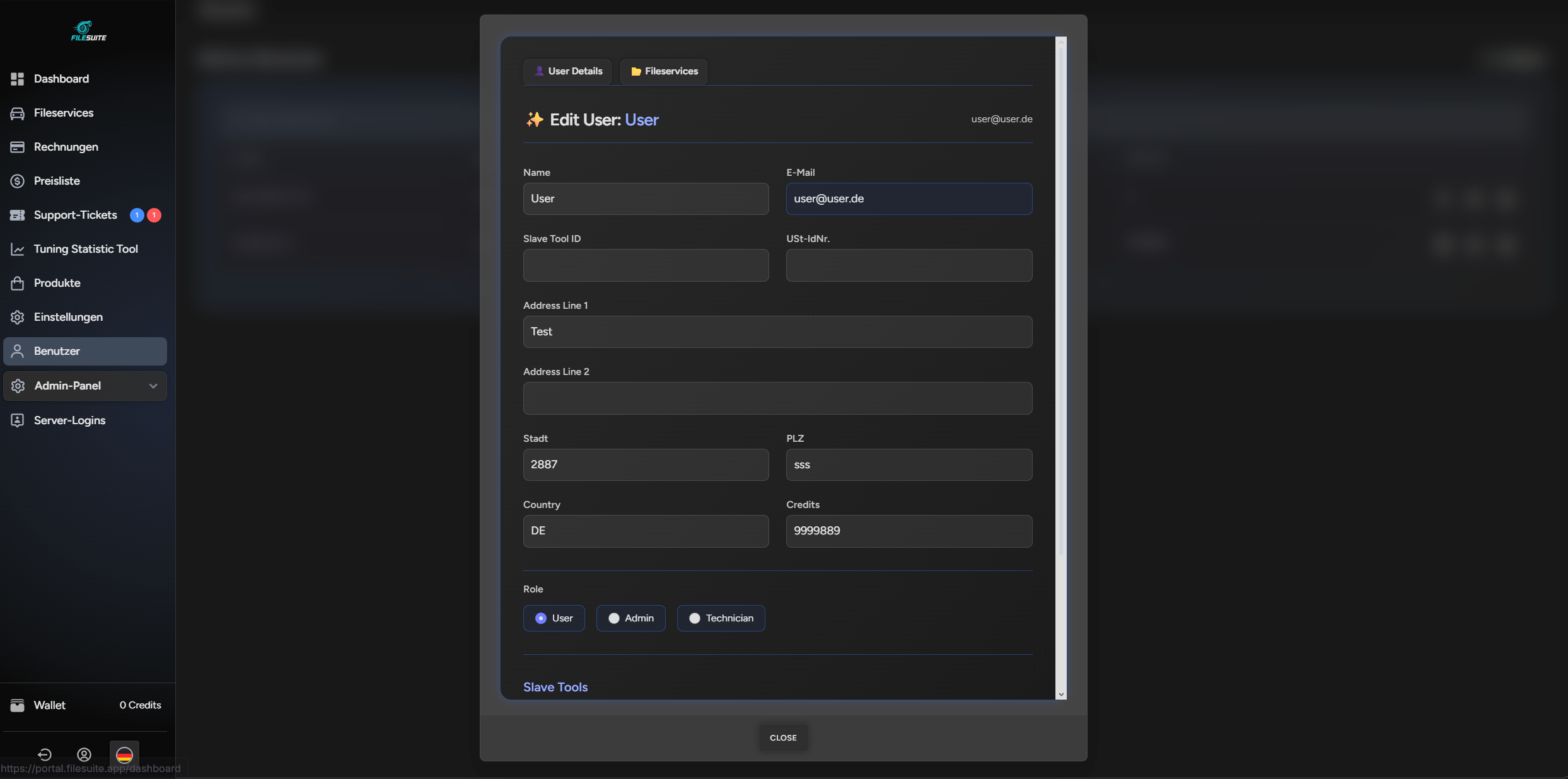The width and height of the screenshot is (1568, 779).
Task: Click the Fileservices car icon in sidebar
Action: click(x=17, y=112)
